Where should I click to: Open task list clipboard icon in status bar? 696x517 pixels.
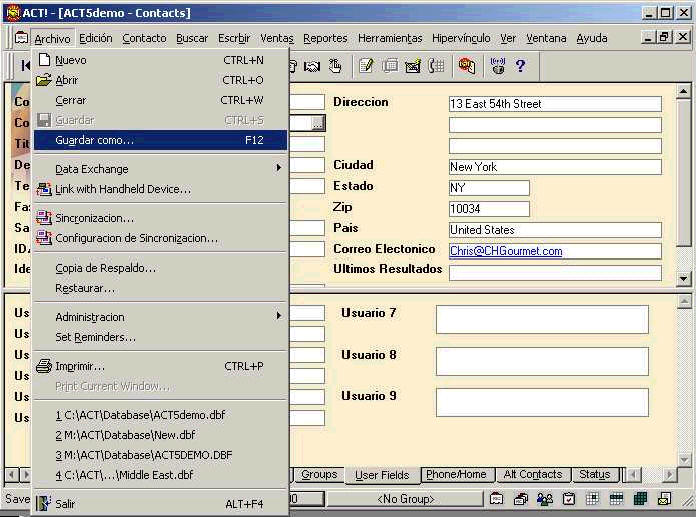tap(569, 499)
